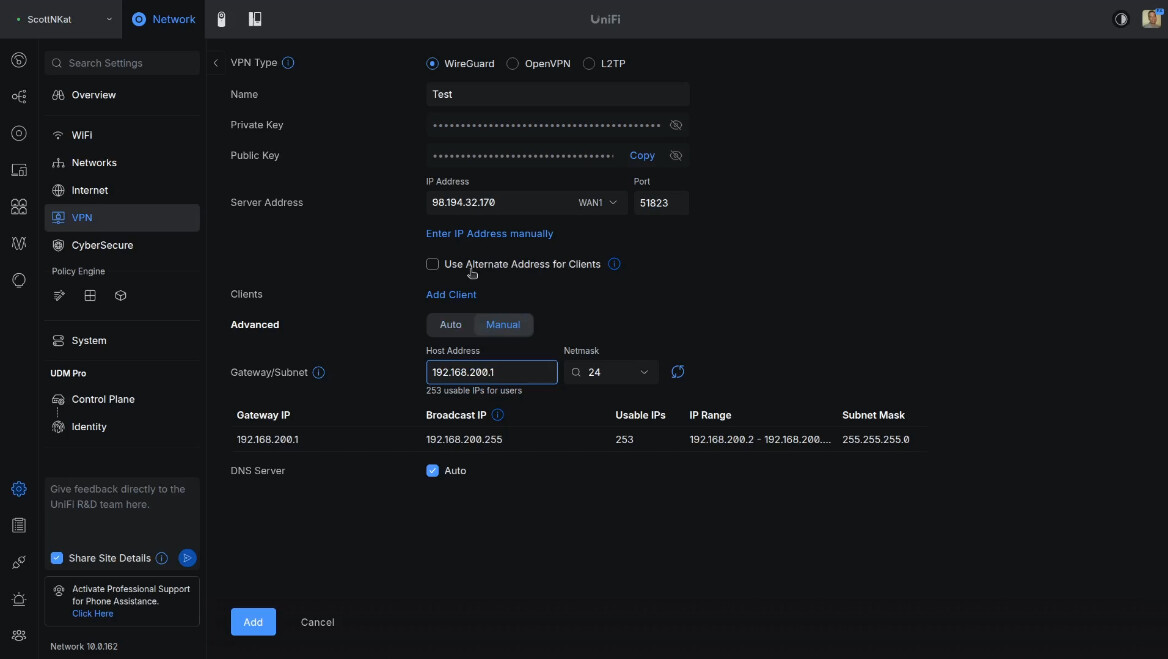Click the VPN Type info icon
The width and height of the screenshot is (1168, 659).
coord(288,63)
